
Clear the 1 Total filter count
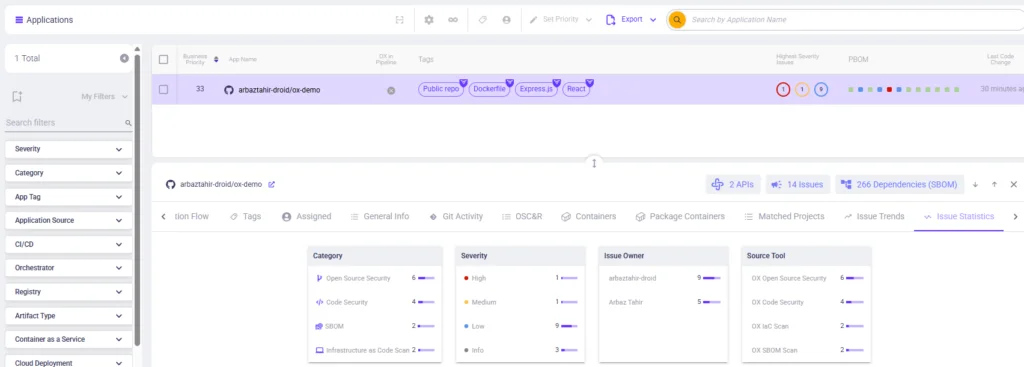[x=124, y=58]
